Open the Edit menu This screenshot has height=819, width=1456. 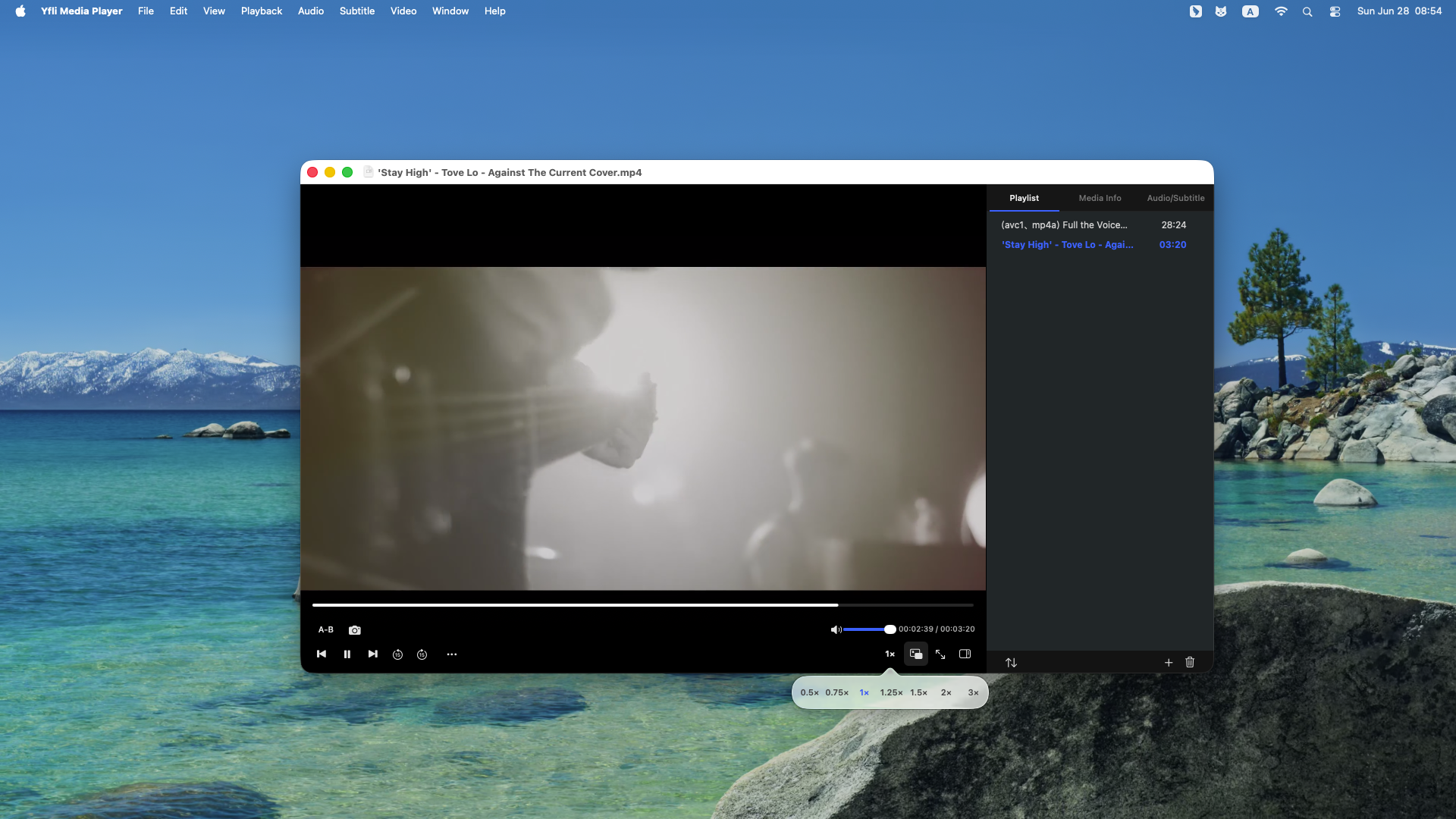tap(178, 11)
